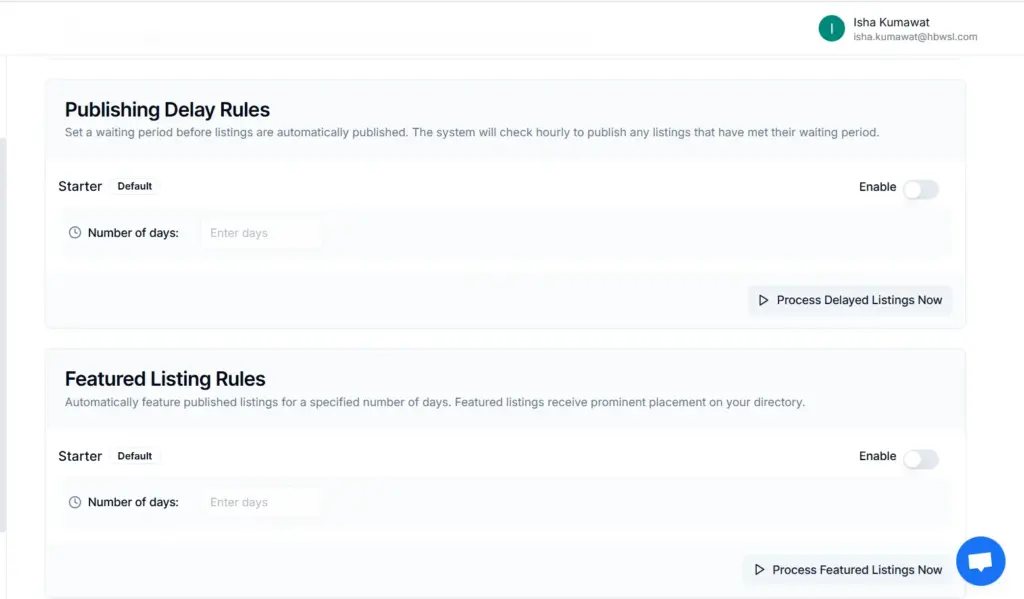
Task: Click Process Delayed Listings Now
Action: pyautogui.click(x=850, y=300)
